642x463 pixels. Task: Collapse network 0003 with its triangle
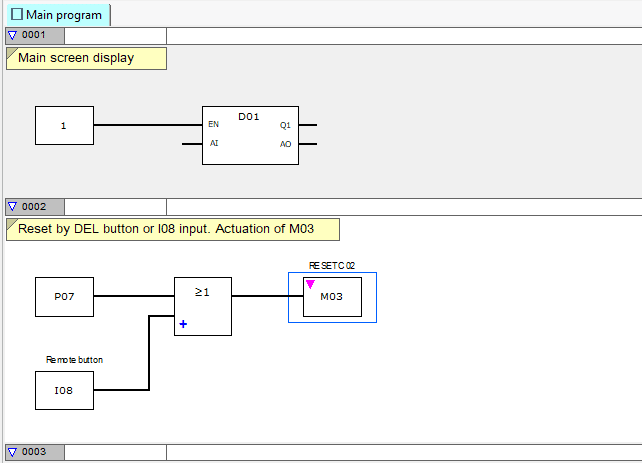(x=13, y=452)
